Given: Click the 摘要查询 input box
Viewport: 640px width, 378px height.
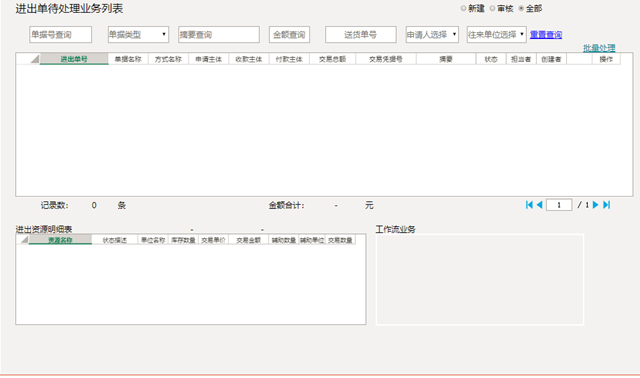Looking at the screenshot, I should [x=219, y=35].
